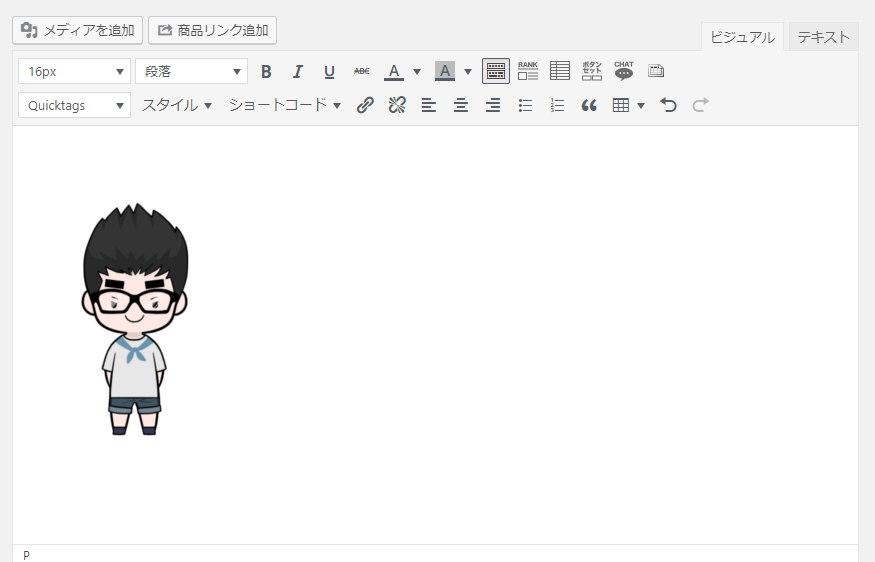Viewport: 875px width, 562px height.
Task: Click the highlighted box design toolbar icon
Action: [x=496, y=71]
